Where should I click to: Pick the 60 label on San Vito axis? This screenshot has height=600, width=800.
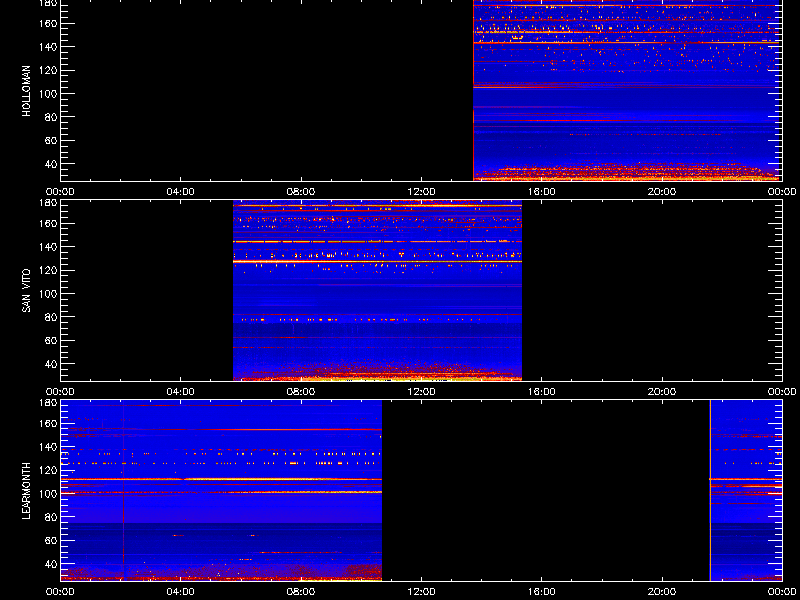click(x=52, y=340)
